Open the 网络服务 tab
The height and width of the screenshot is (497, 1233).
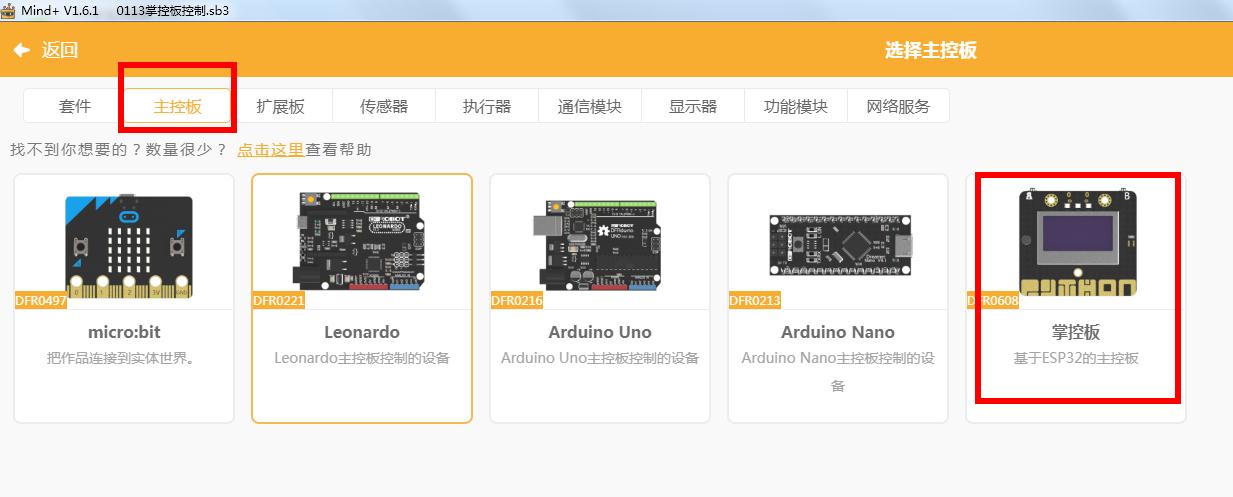click(898, 106)
